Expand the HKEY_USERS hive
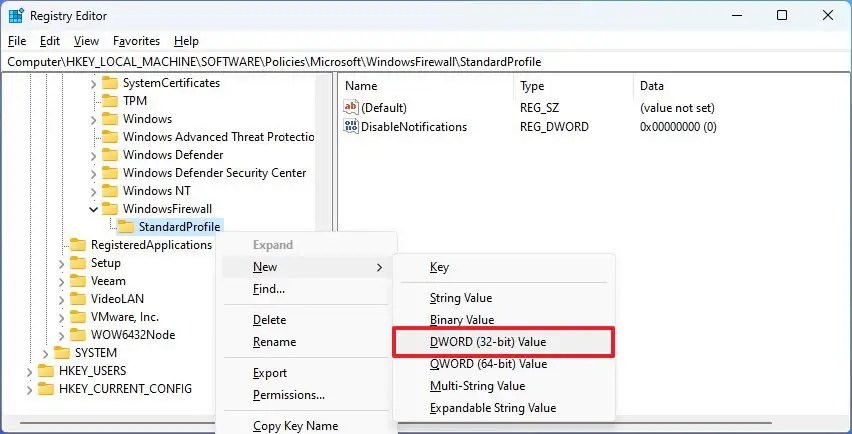Image resolution: width=852 pixels, height=434 pixels. click(29, 372)
